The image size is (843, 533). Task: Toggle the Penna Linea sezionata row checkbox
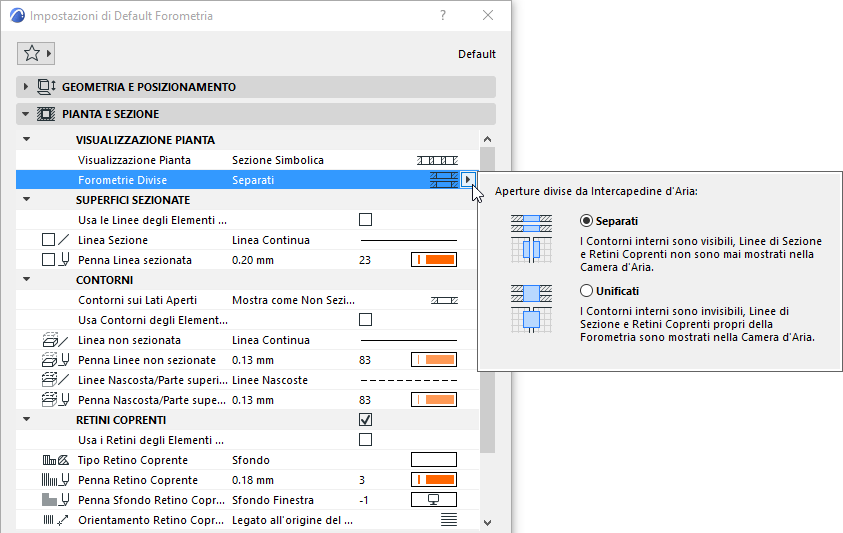48,260
